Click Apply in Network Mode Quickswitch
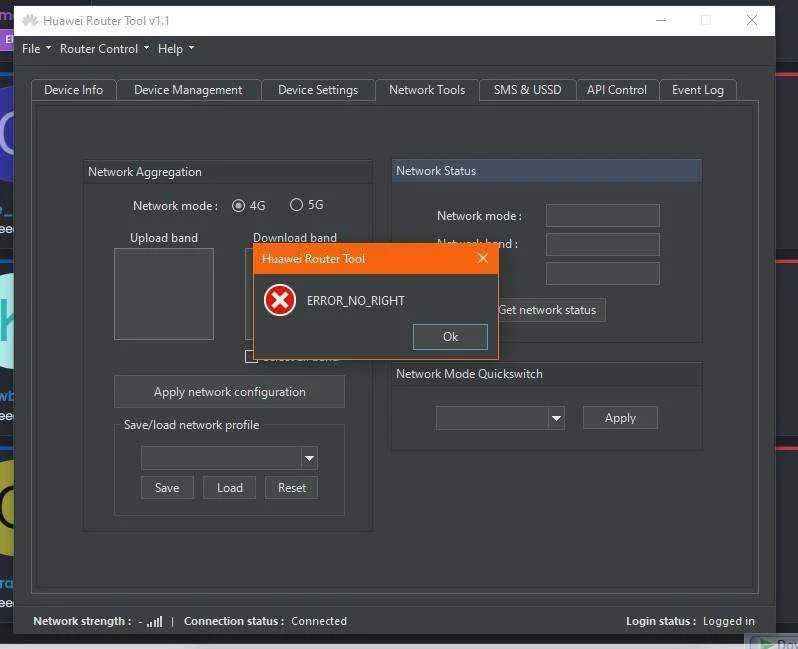The width and height of the screenshot is (798, 649). (x=620, y=418)
